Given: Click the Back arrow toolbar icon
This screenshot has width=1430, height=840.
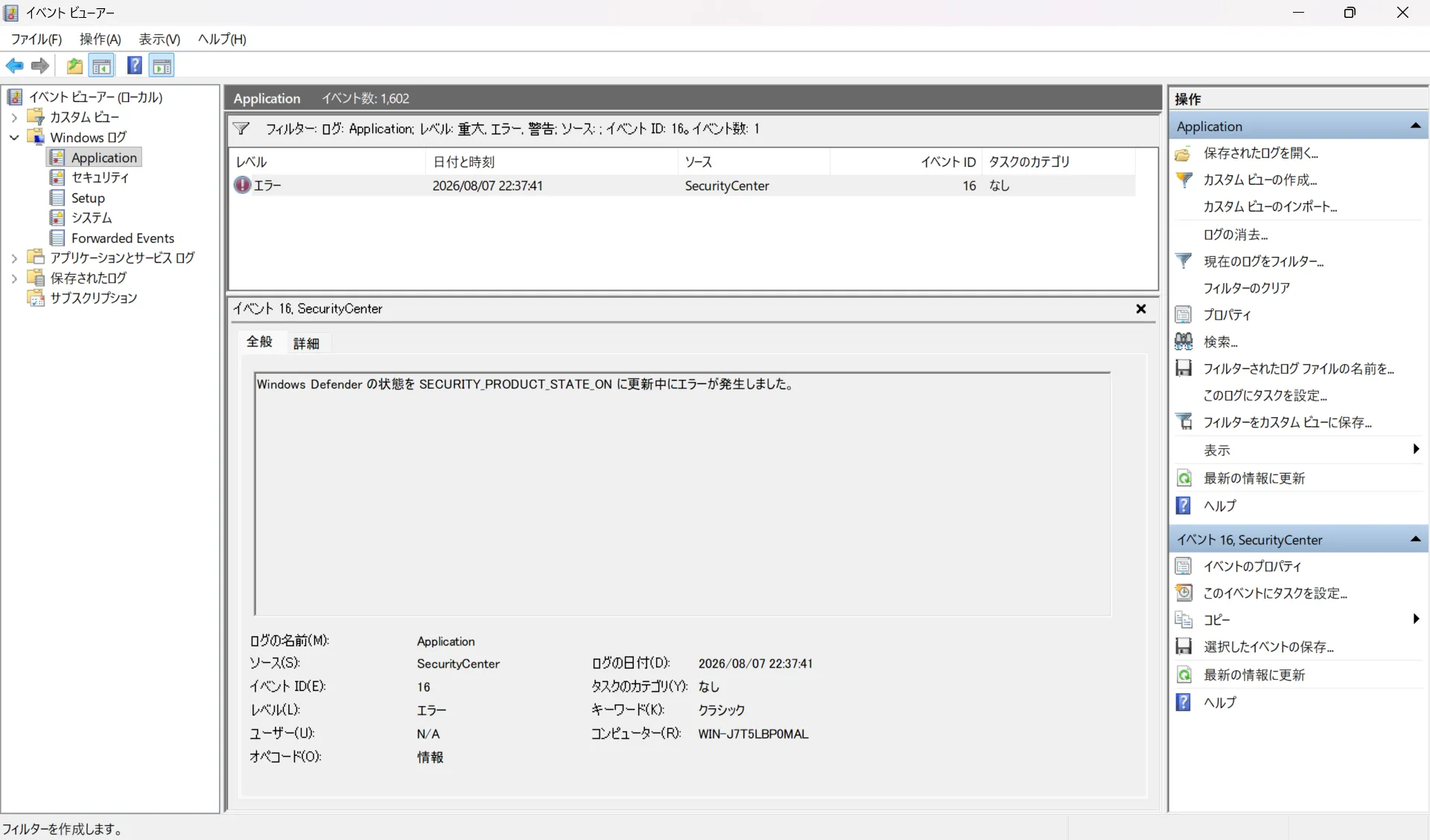Looking at the screenshot, I should (x=14, y=66).
